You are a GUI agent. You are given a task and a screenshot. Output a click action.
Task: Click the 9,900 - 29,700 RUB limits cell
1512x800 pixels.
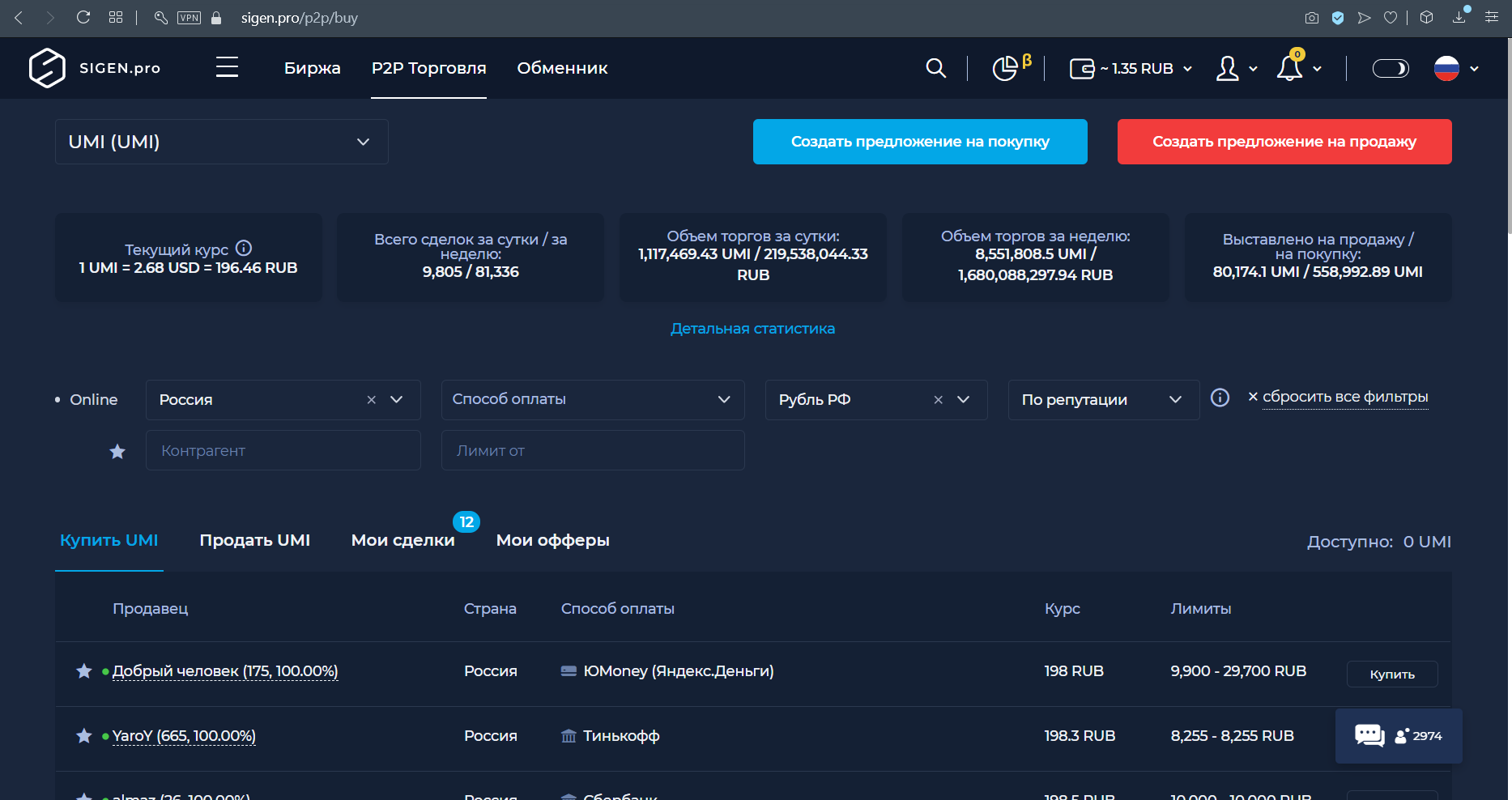point(1238,671)
